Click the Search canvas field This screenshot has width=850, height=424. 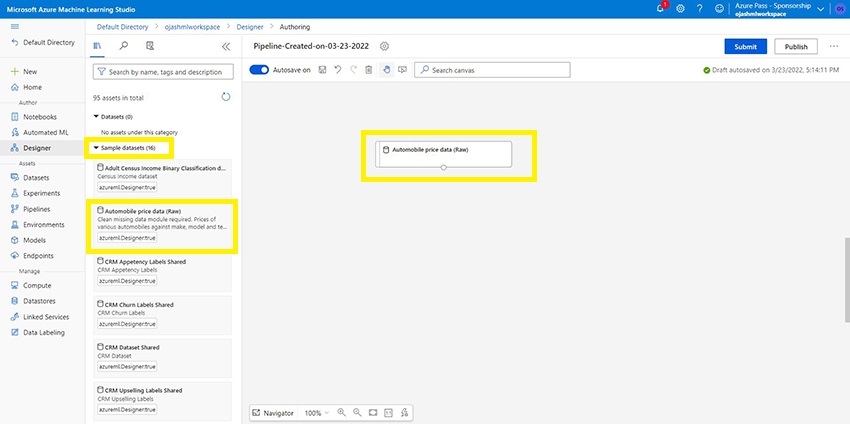point(492,70)
